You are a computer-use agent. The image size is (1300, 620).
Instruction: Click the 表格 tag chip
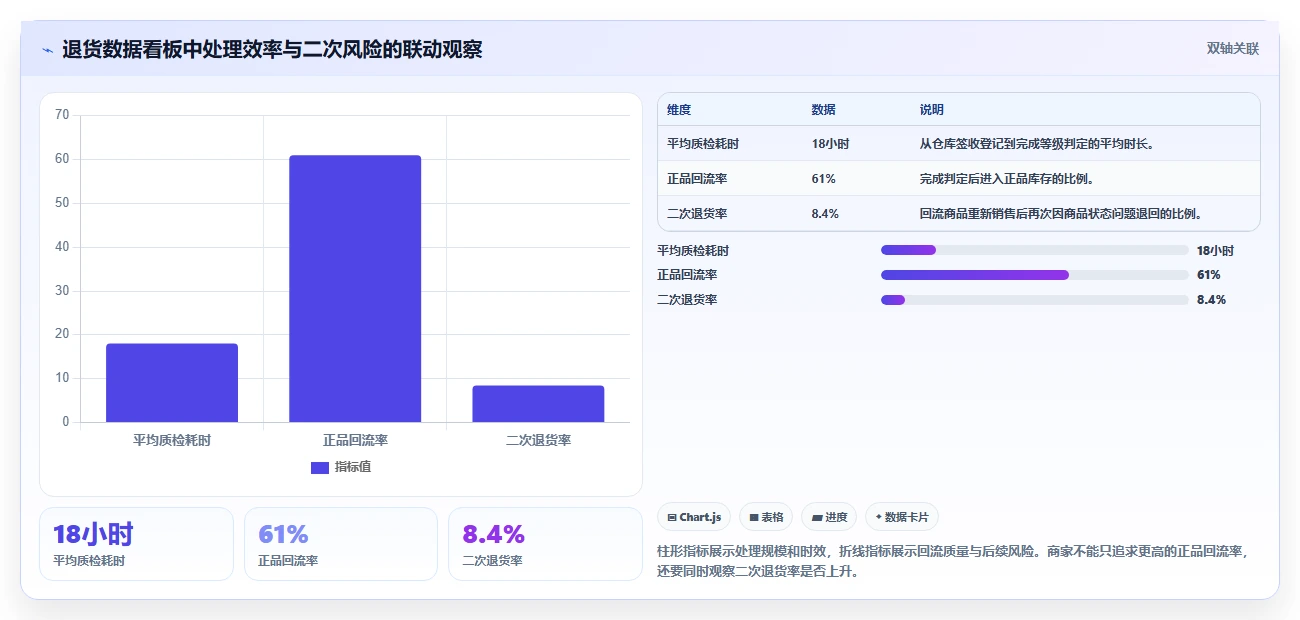tap(766, 517)
